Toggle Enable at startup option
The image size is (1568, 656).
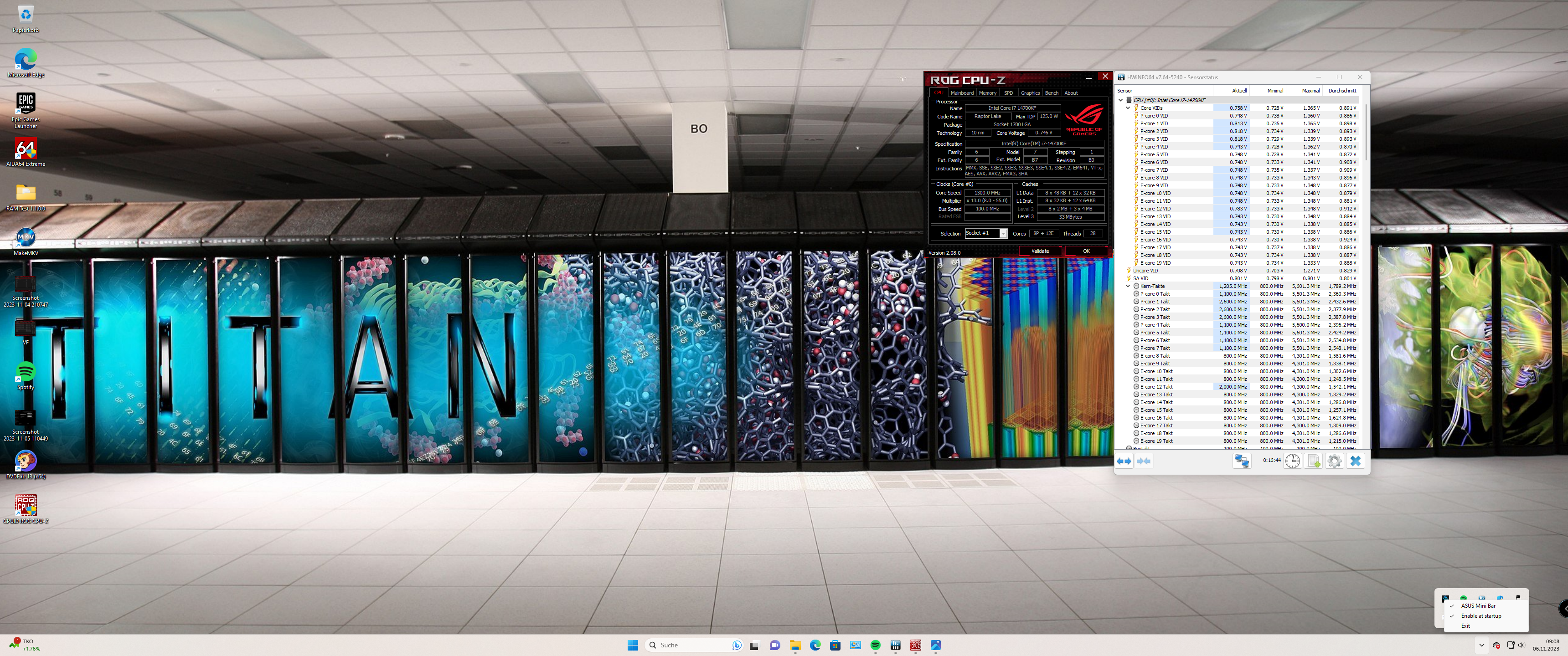pyautogui.click(x=1480, y=616)
